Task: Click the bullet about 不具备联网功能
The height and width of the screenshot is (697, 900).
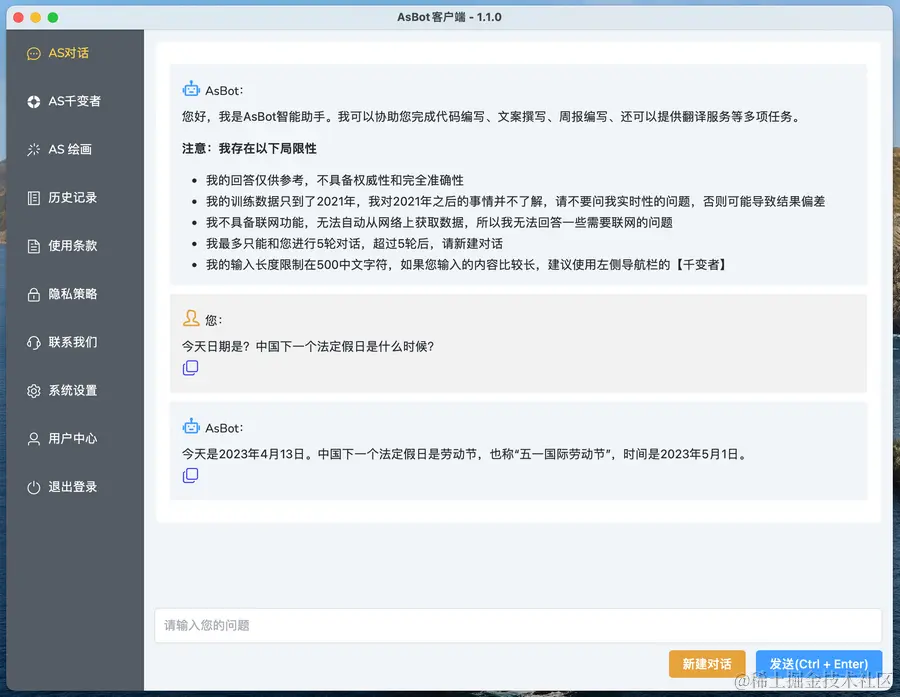Action: (439, 223)
